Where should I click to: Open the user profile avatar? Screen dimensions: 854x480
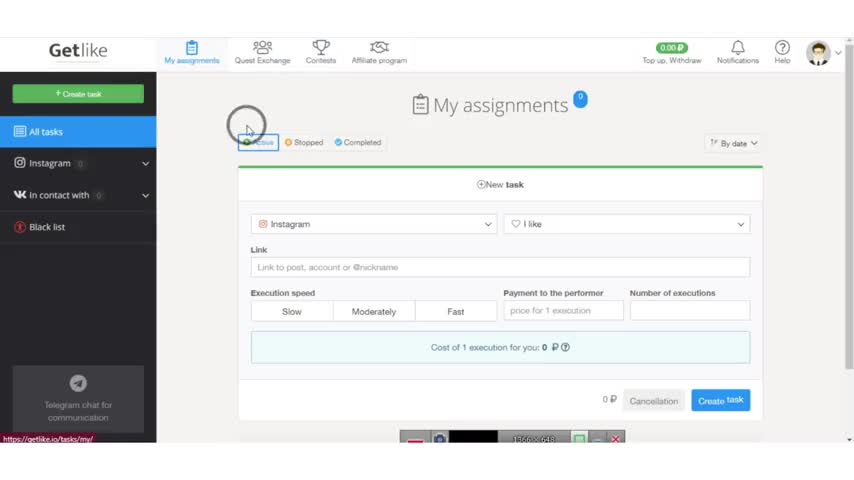pos(818,53)
